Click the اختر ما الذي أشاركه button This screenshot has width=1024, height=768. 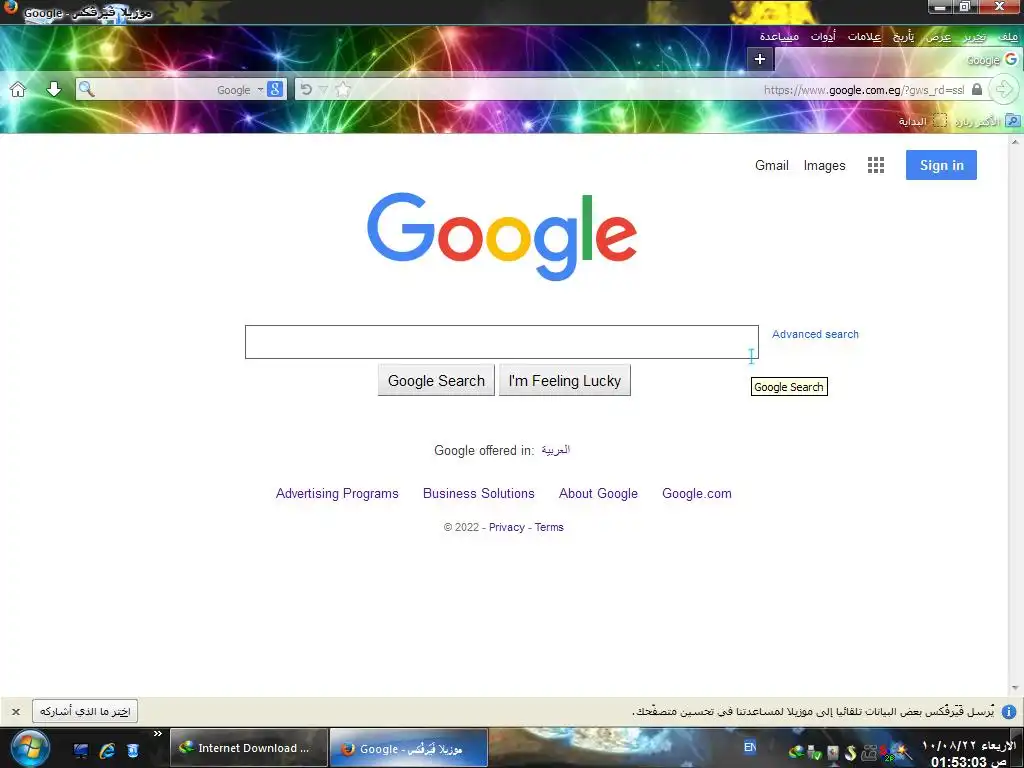[x=85, y=711]
